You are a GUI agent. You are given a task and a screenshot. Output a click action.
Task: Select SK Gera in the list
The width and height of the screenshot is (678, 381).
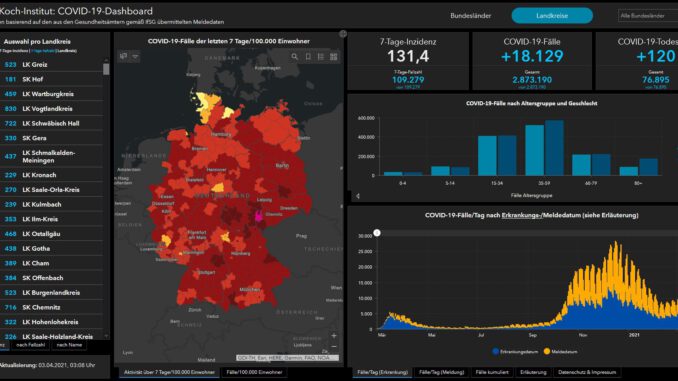tap(51, 138)
